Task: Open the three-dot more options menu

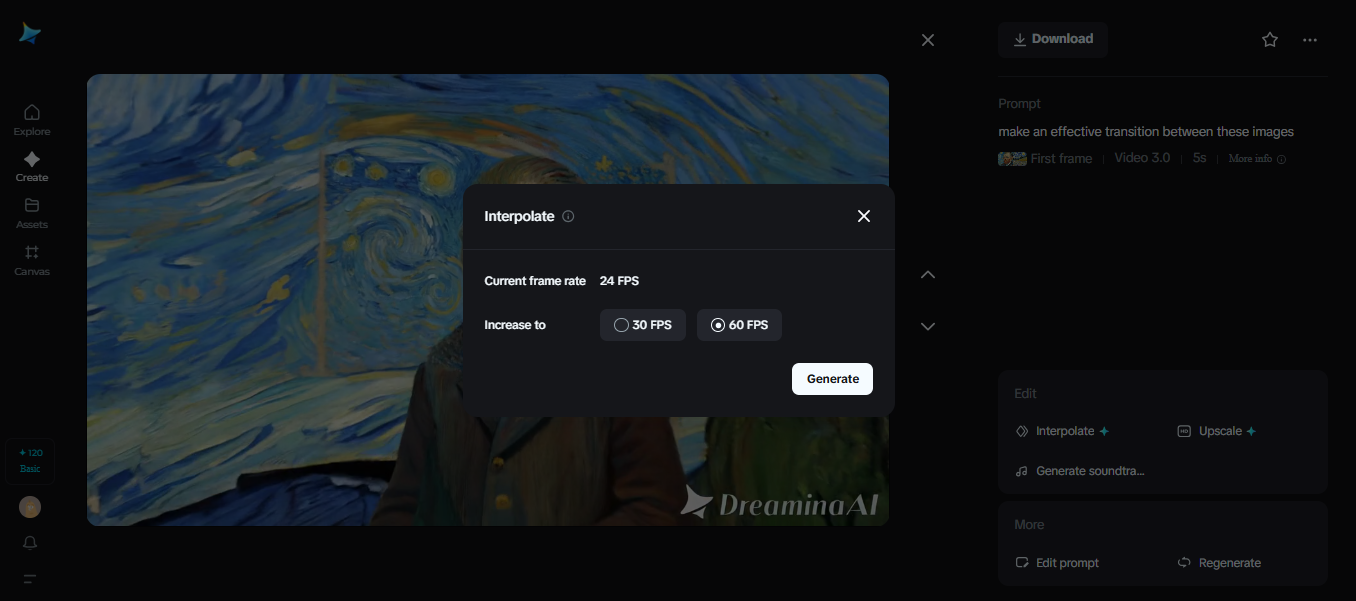Action: 1310,40
